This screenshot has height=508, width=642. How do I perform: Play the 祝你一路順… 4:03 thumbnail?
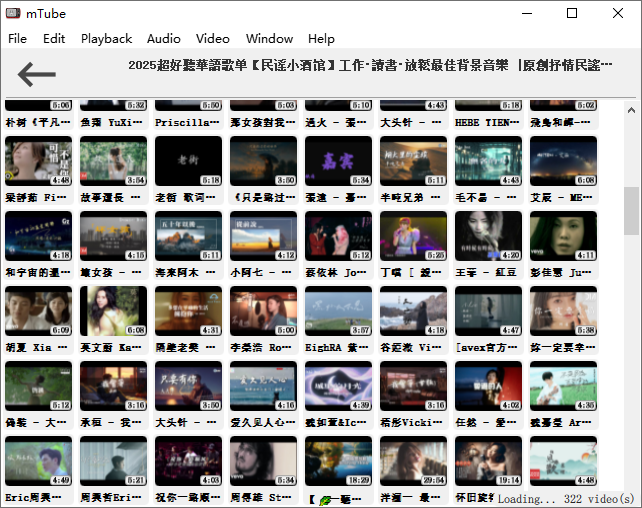[x=188, y=461]
